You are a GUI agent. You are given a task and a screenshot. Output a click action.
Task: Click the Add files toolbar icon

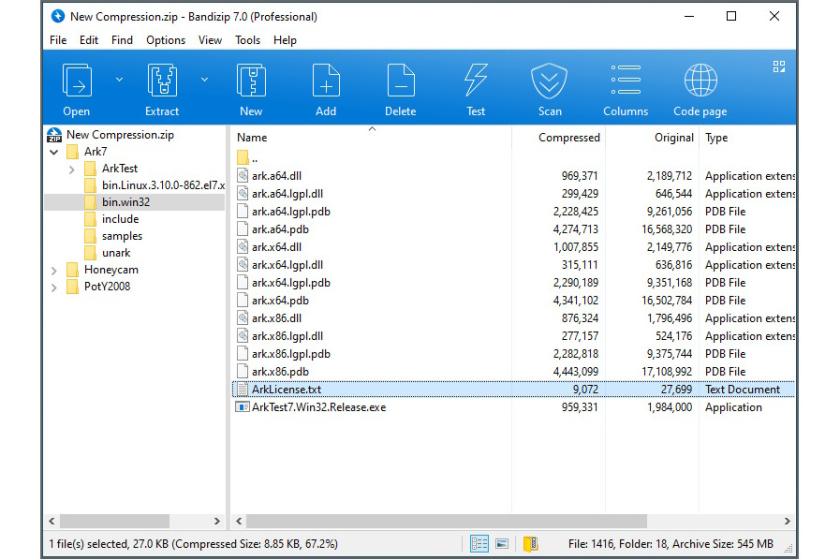(326, 81)
